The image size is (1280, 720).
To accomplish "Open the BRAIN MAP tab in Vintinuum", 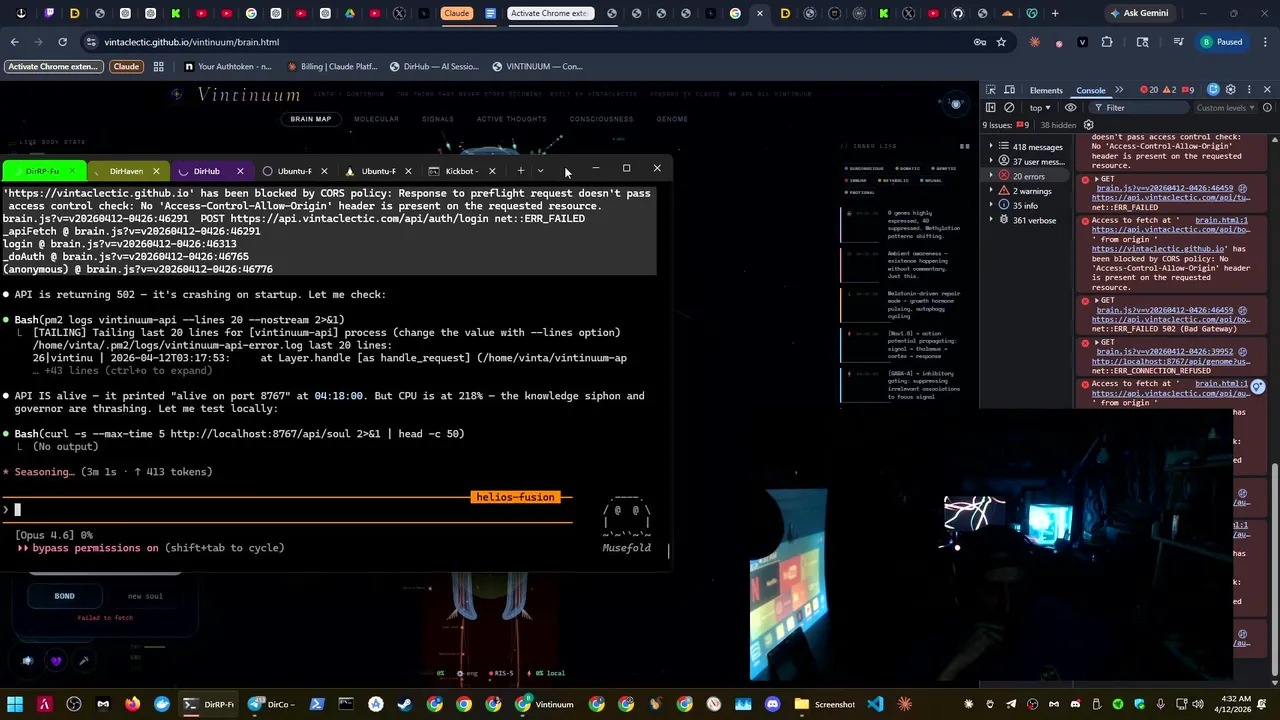I will click(311, 119).
